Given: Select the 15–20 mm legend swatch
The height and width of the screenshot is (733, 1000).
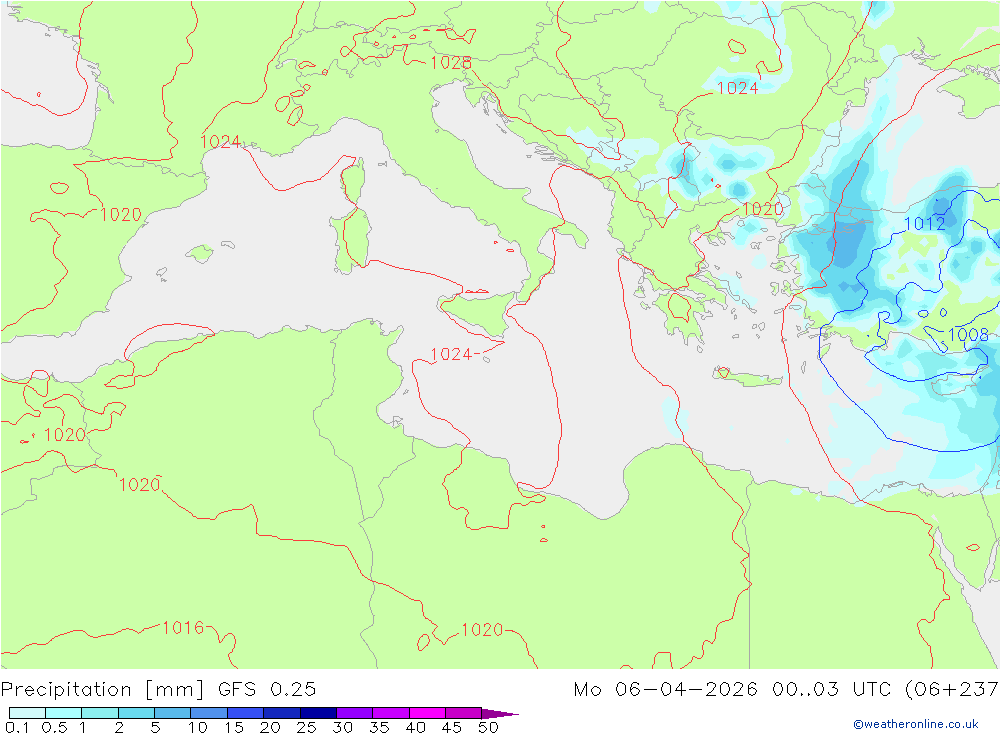Looking at the screenshot, I should point(245,713).
